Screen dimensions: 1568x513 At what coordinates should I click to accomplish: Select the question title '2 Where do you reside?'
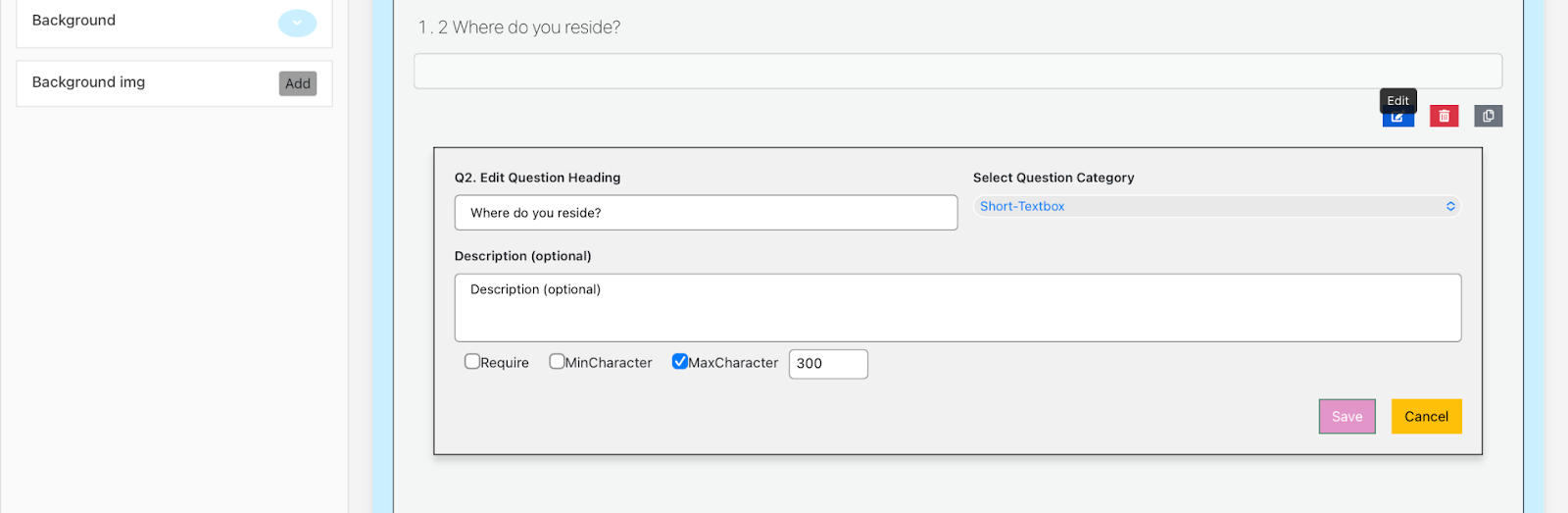(x=529, y=27)
